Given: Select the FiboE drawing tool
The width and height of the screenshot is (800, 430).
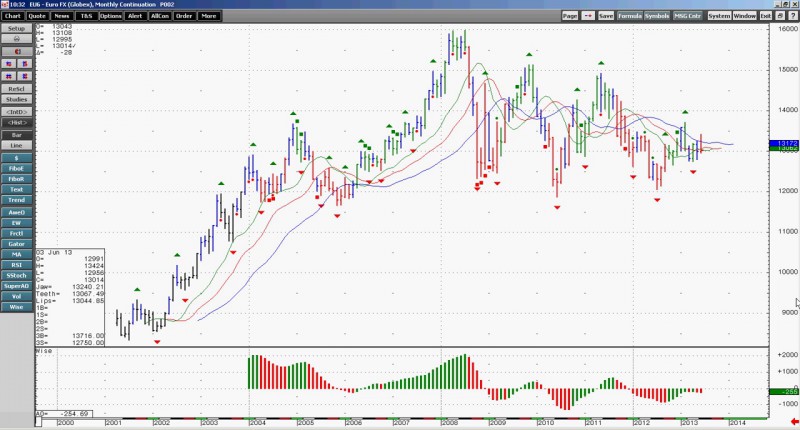Looking at the screenshot, I should coord(16,168).
